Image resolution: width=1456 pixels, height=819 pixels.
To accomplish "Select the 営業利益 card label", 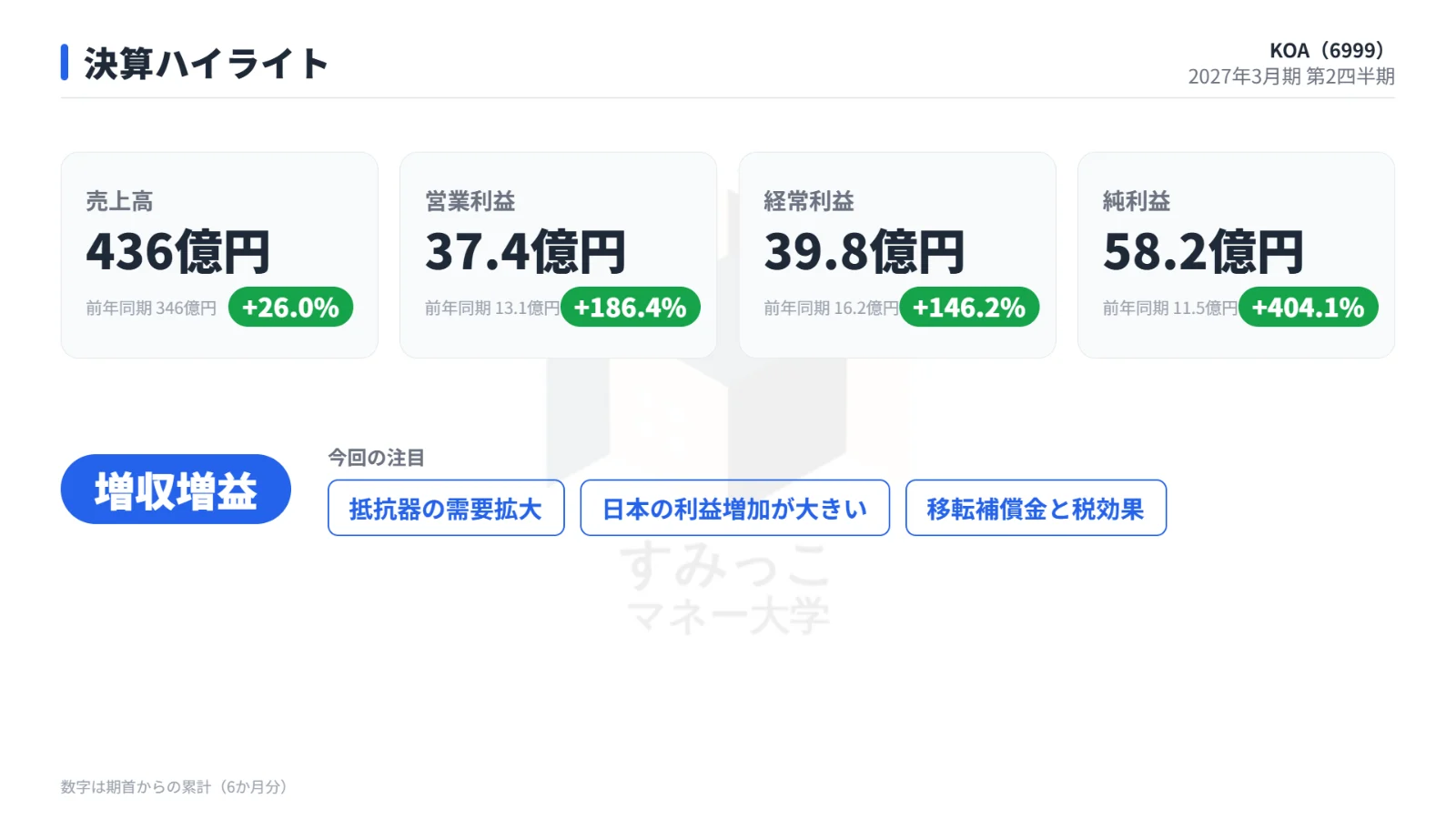I will [x=470, y=201].
